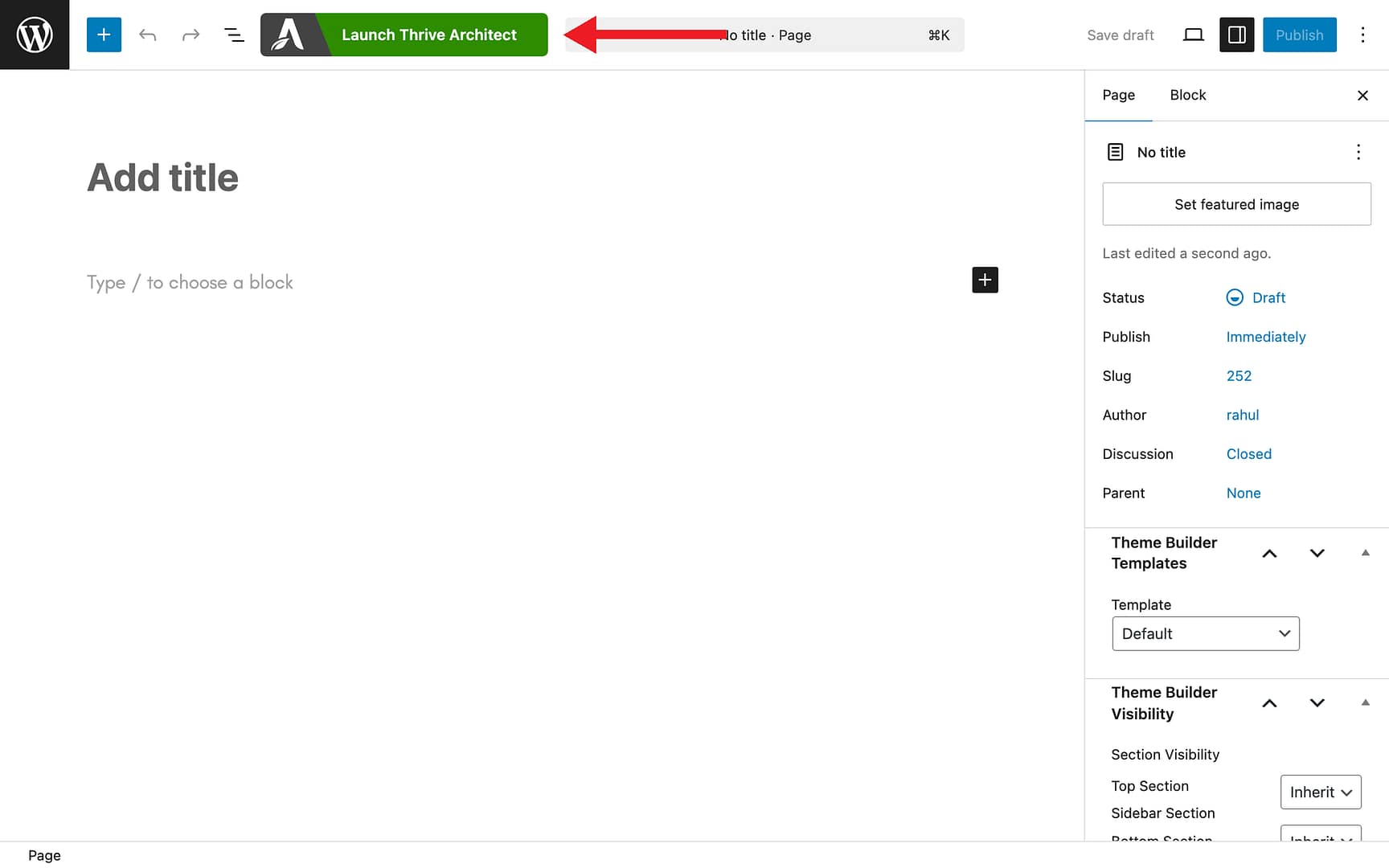Open the block inserter
The image size is (1389, 868).
[x=104, y=35]
